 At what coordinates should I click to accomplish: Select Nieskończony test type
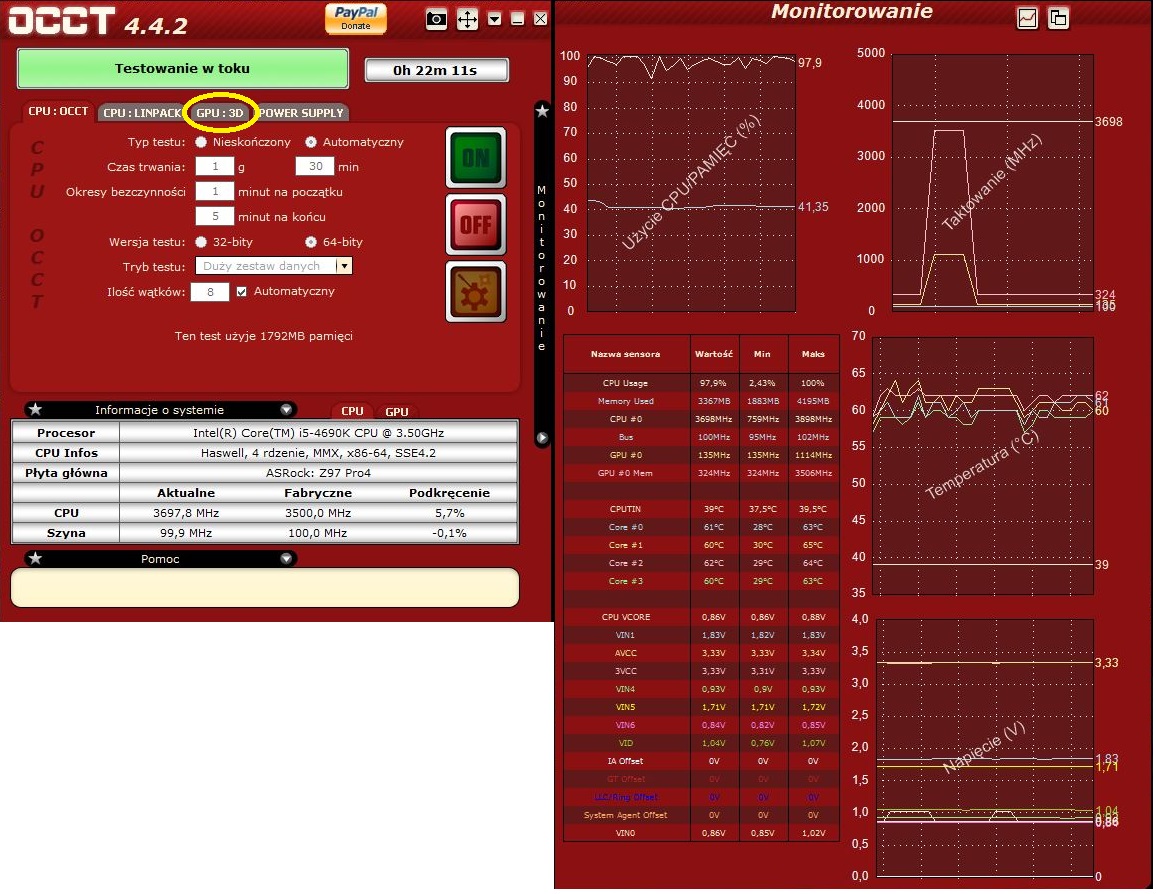201,142
